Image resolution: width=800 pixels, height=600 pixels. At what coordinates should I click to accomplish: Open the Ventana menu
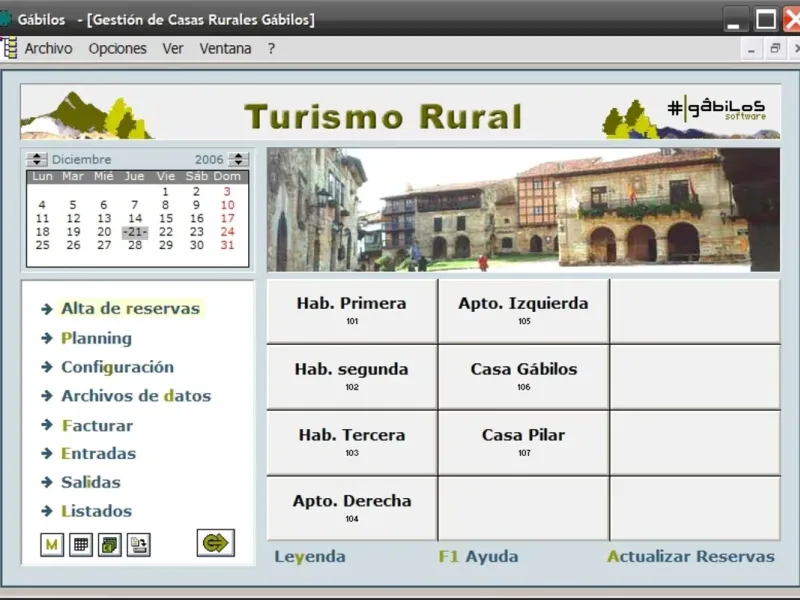(225, 48)
